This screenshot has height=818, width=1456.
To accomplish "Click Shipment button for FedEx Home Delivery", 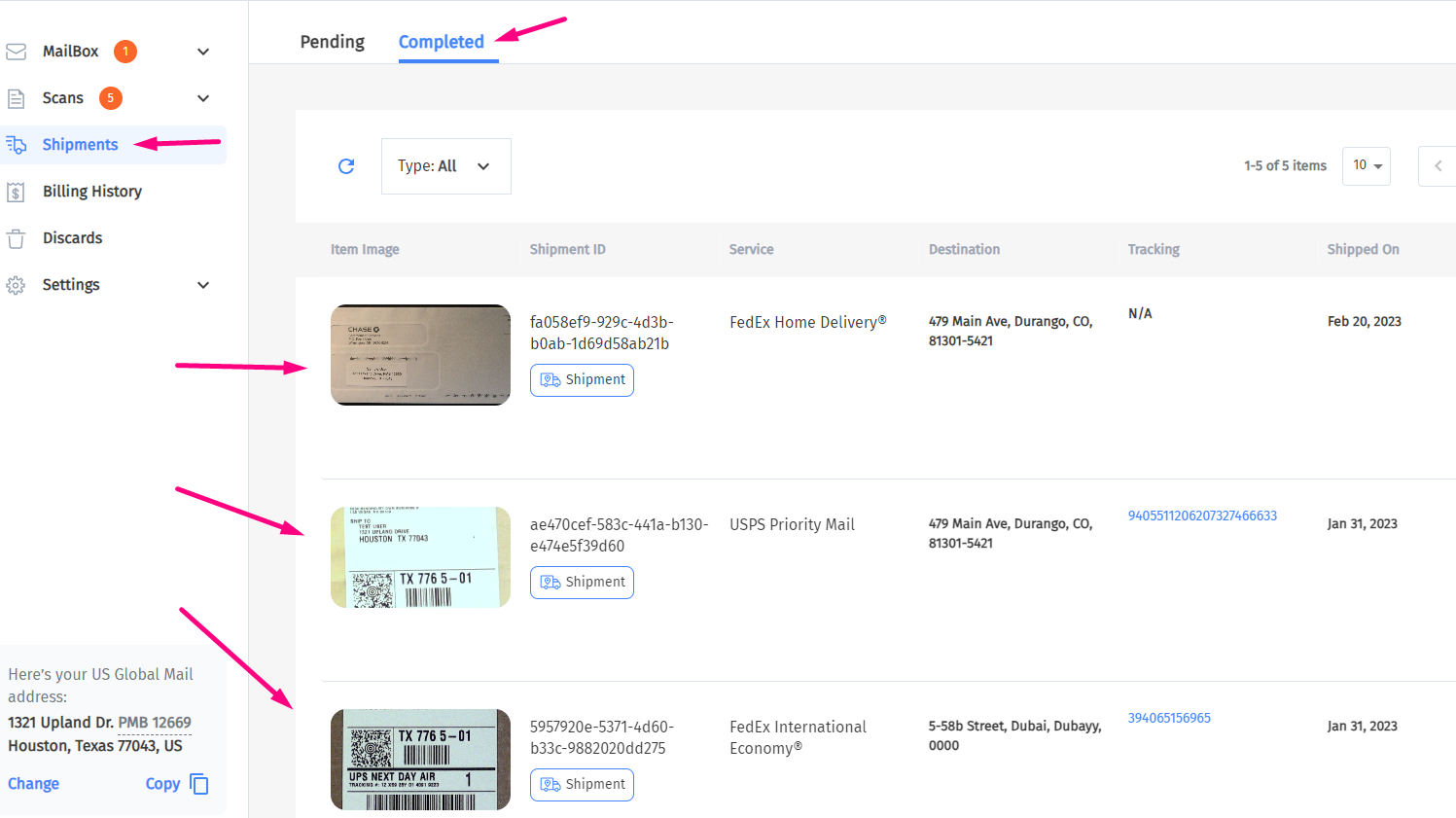I will coord(582,380).
